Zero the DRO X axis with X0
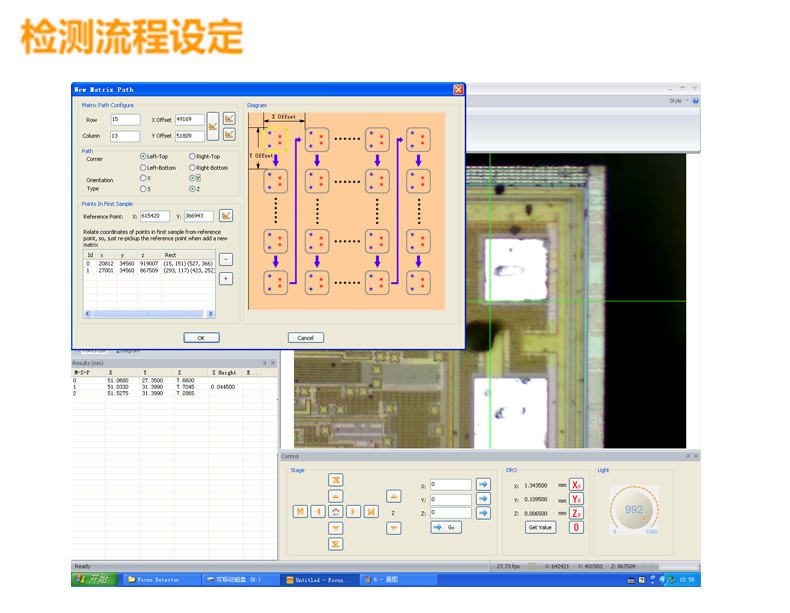The height and width of the screenshot is (613, 790). 576,485
